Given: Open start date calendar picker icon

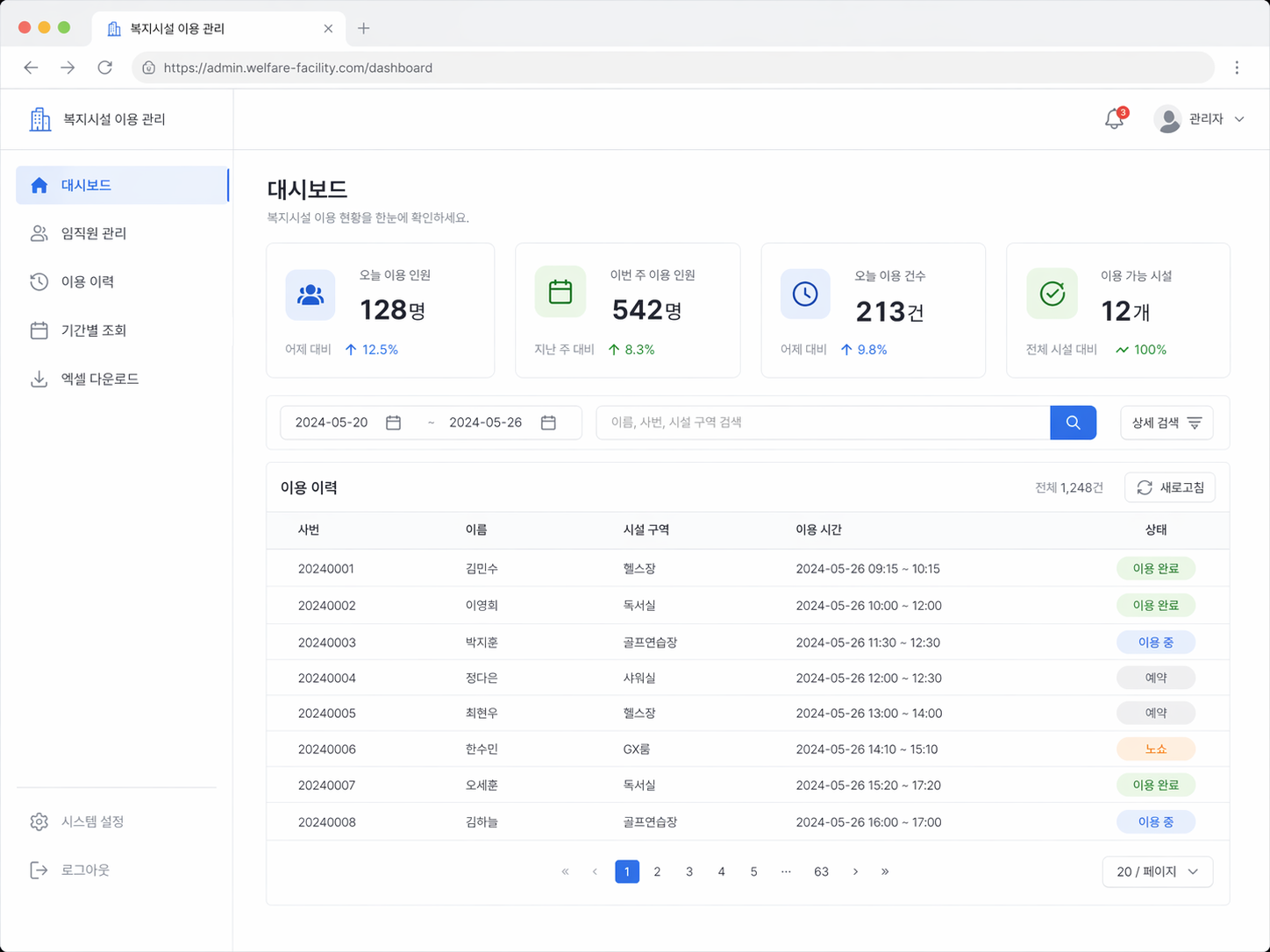Looking at the screenshot, I should point(393,423).
